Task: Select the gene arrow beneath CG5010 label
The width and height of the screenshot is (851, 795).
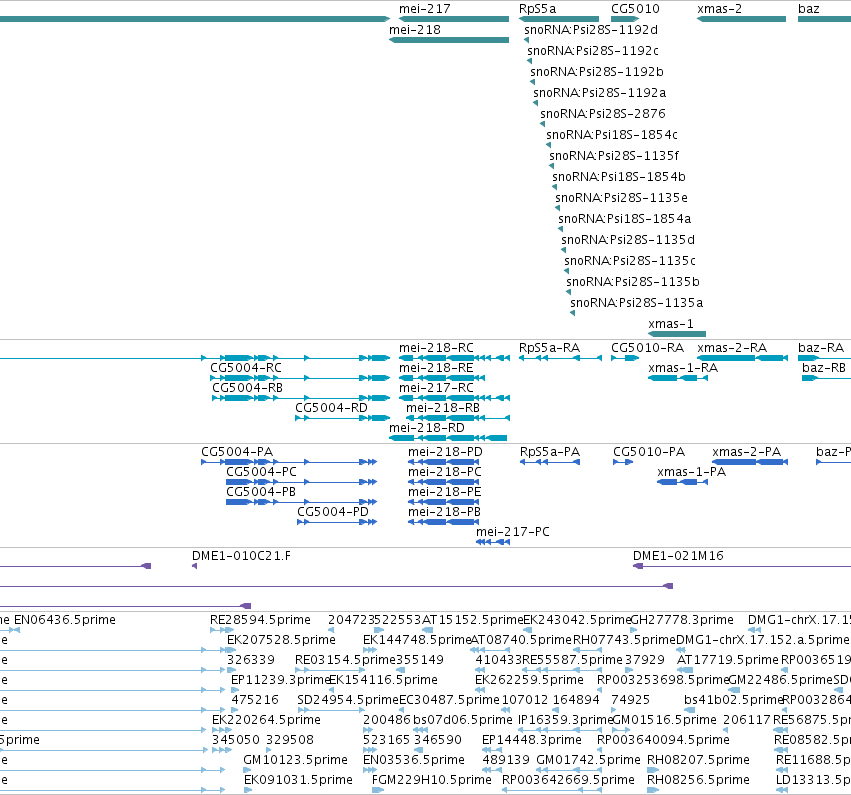Action: point(625,19)
